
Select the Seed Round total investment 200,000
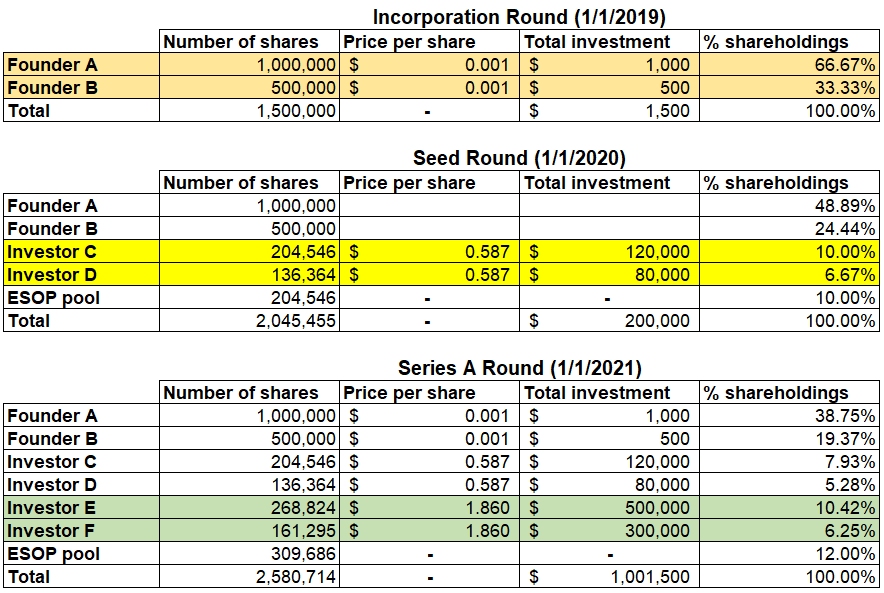(609, 321)
